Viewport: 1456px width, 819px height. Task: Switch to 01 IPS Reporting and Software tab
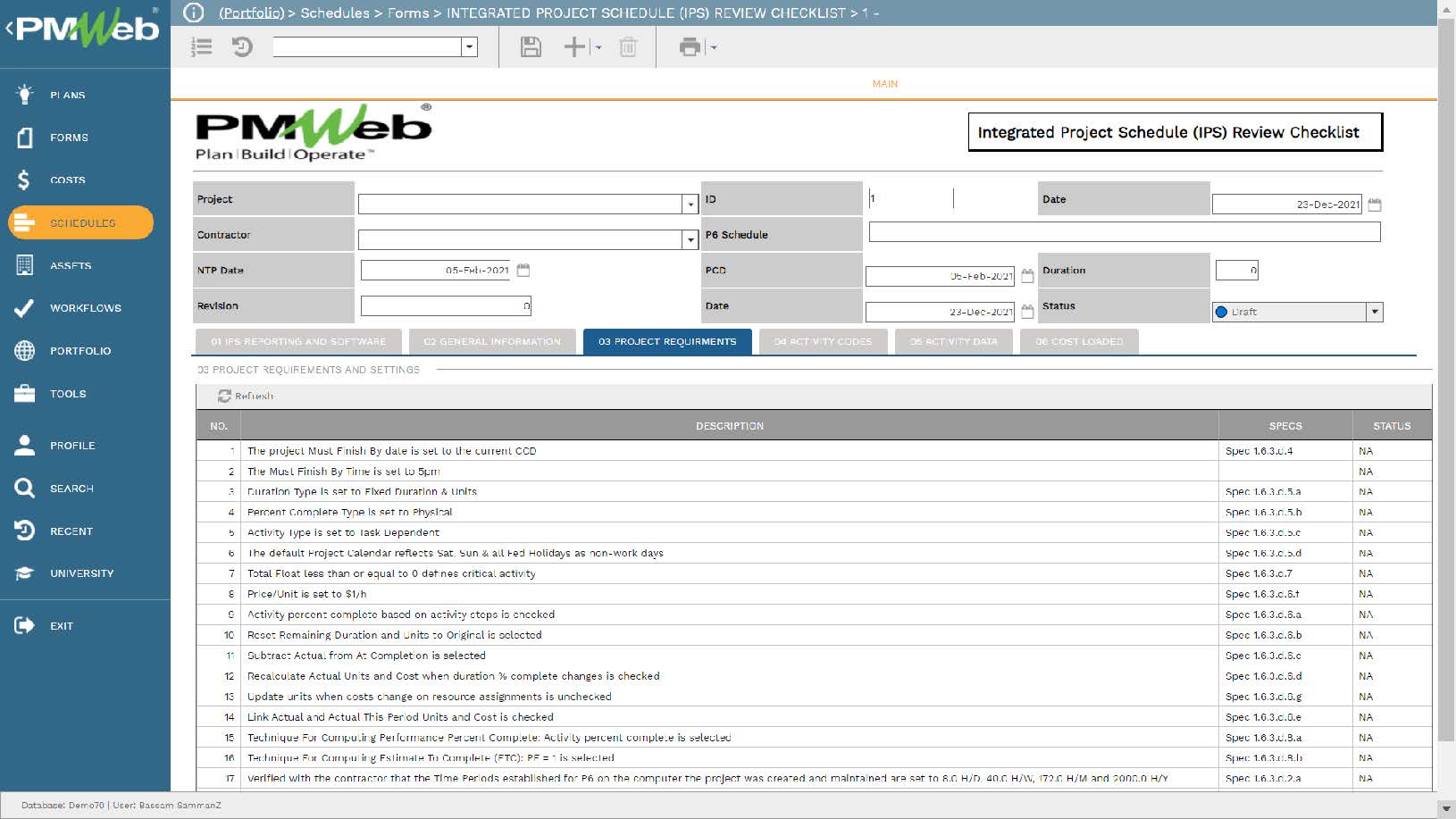tap(298, 341)
